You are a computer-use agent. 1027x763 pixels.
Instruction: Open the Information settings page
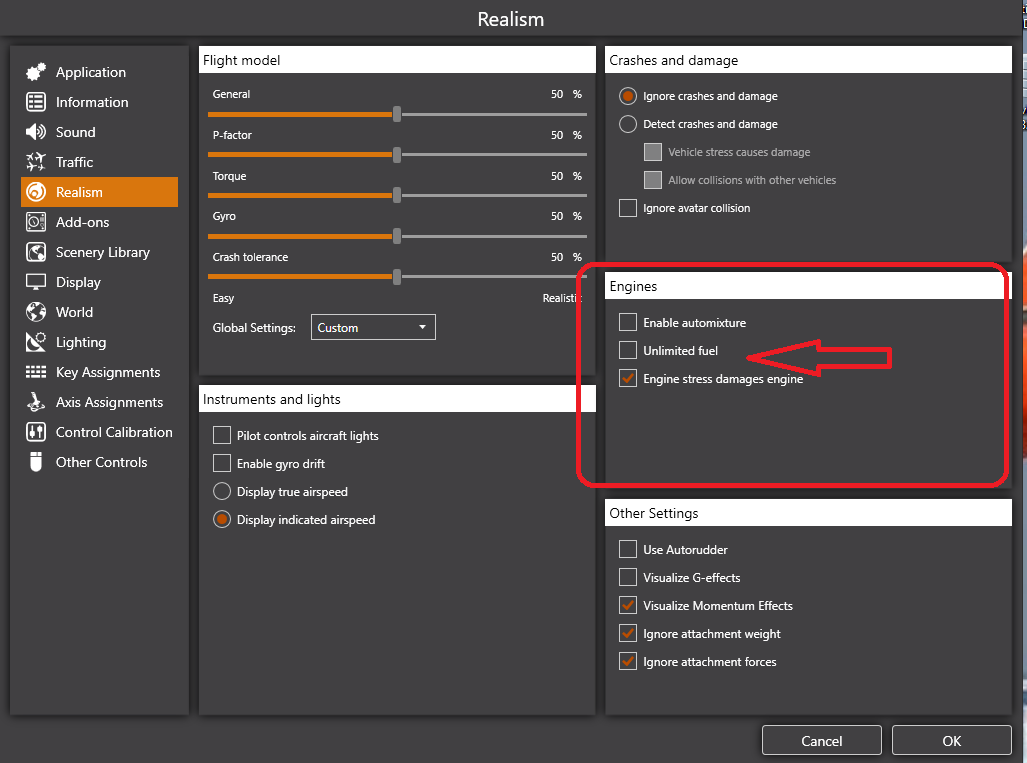pos(100,102)
